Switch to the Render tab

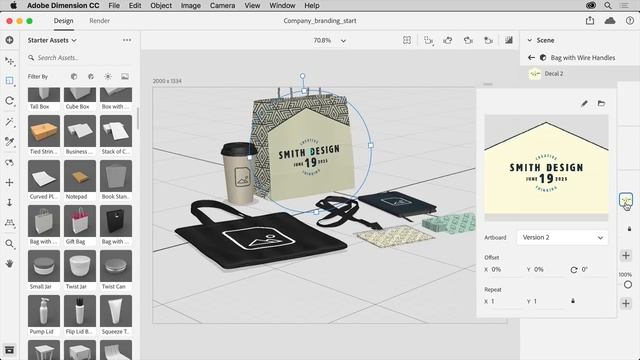(100, 21)
